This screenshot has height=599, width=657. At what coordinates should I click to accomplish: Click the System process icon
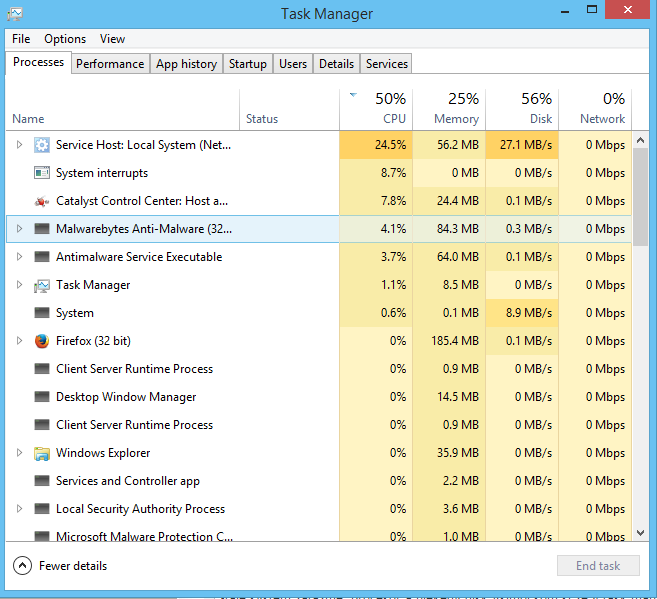pyautogui.click(x=41, y=313)
